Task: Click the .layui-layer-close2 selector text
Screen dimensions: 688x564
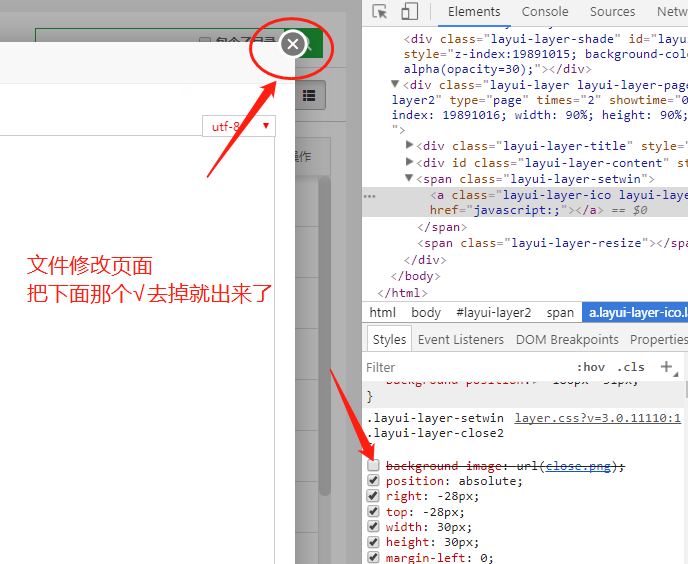Action: pos(435,433)
